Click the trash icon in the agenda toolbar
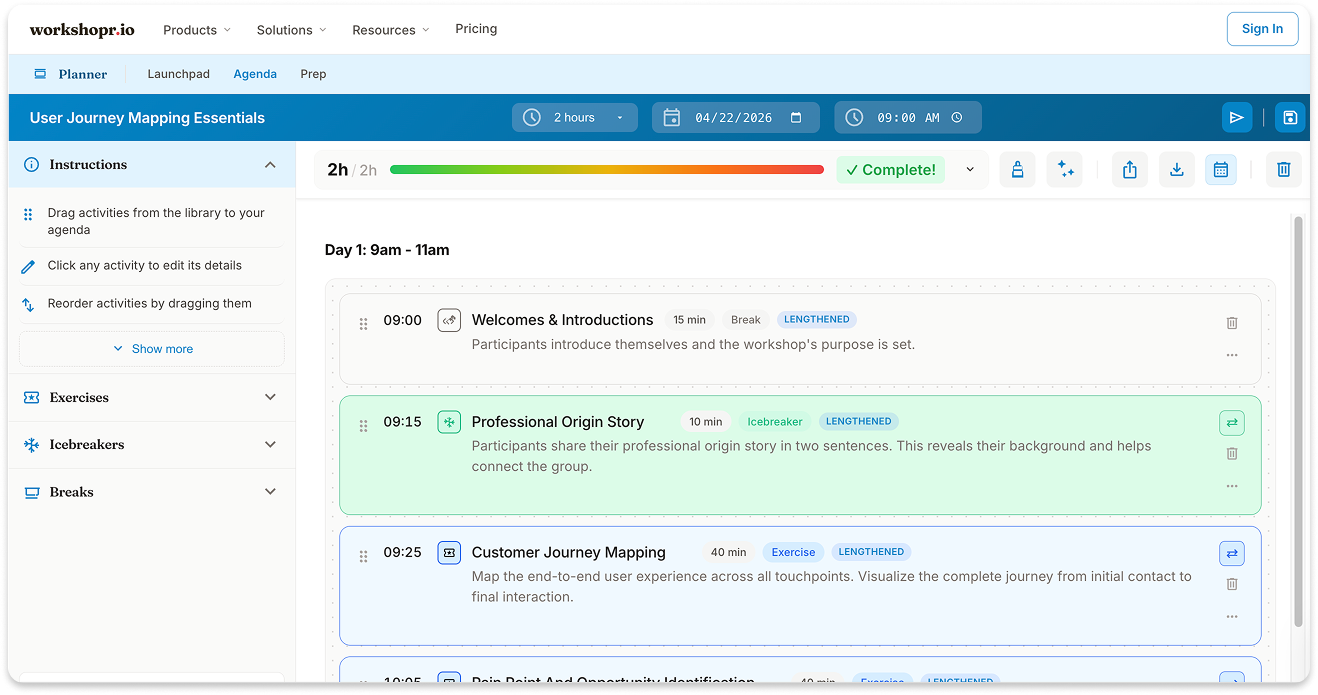 point(1284,170)
